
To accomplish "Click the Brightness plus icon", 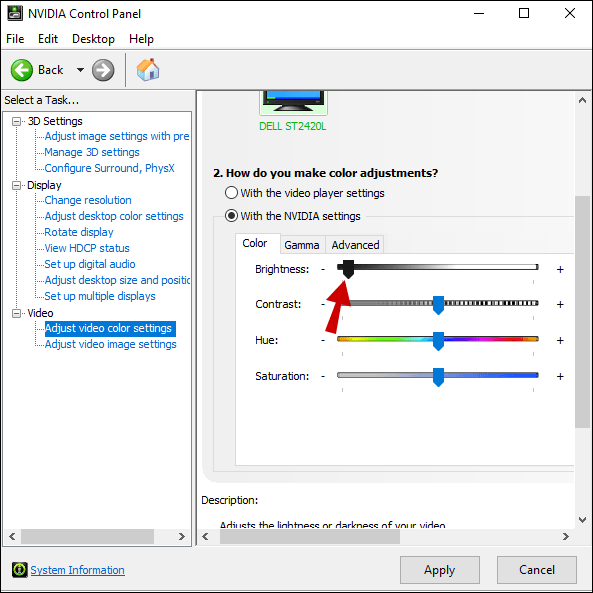I will (x=560, y=269).
